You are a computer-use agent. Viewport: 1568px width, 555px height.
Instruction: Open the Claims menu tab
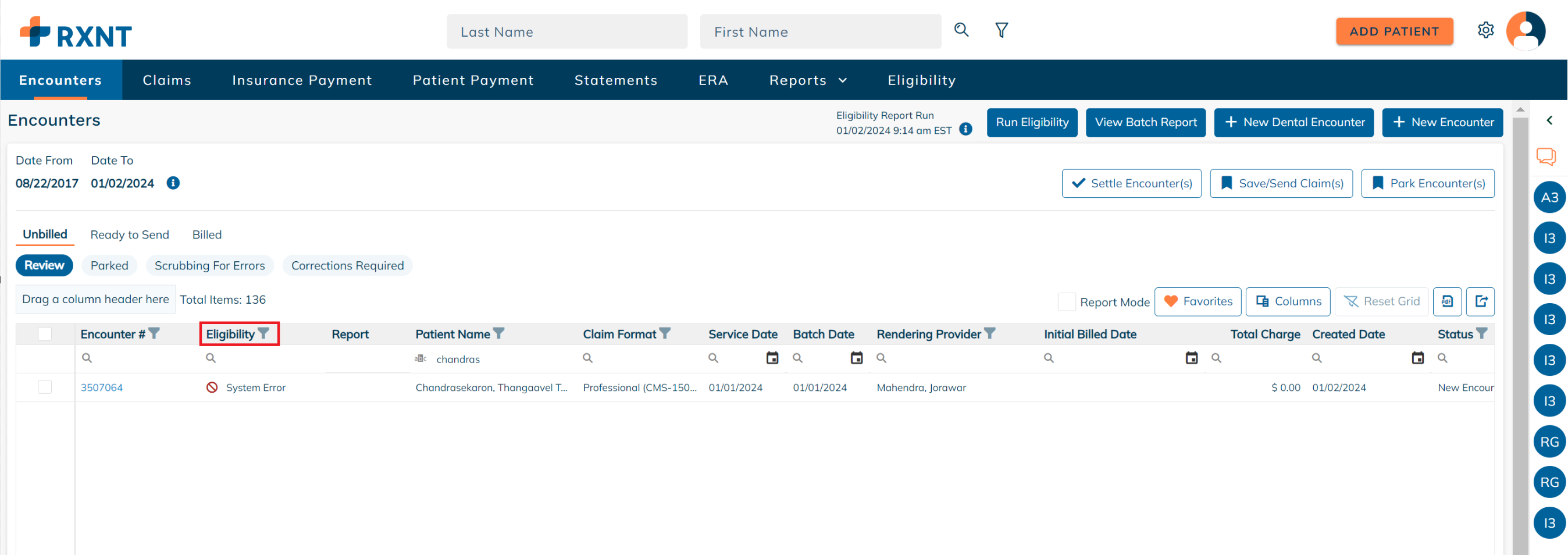click(167, 80)
